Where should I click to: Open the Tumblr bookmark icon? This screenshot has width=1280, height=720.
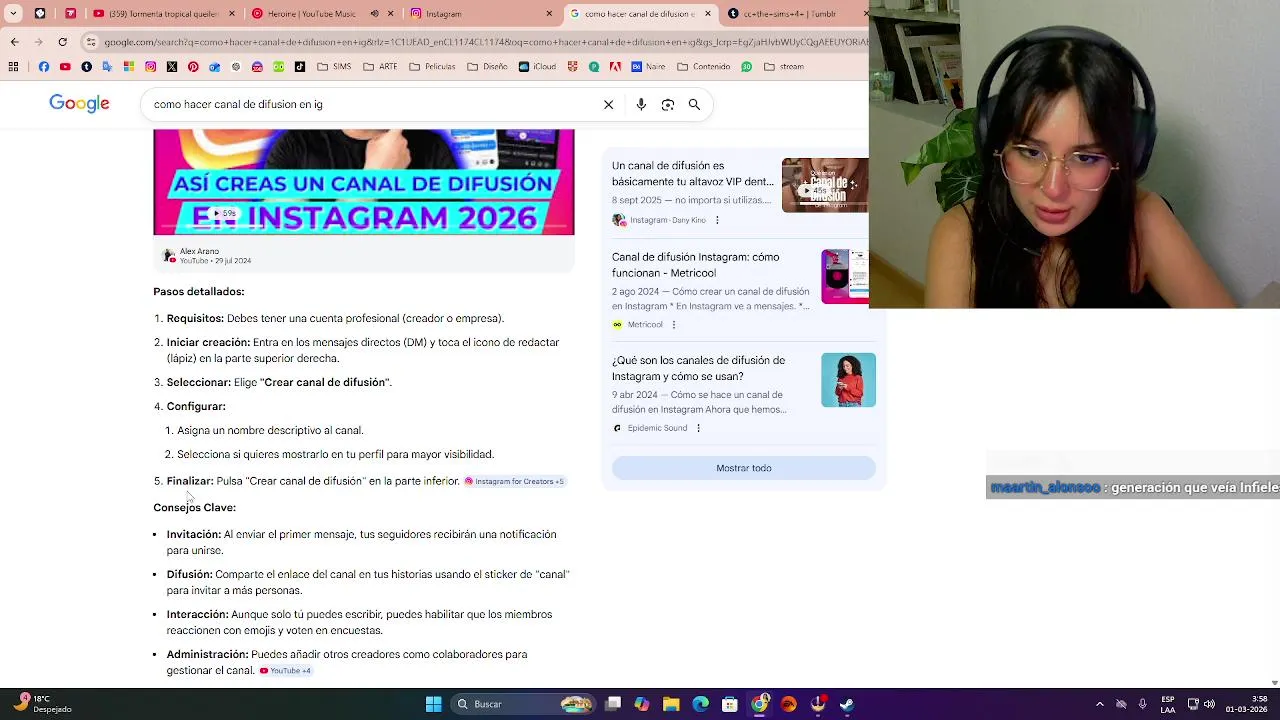(x=86, y=67)
